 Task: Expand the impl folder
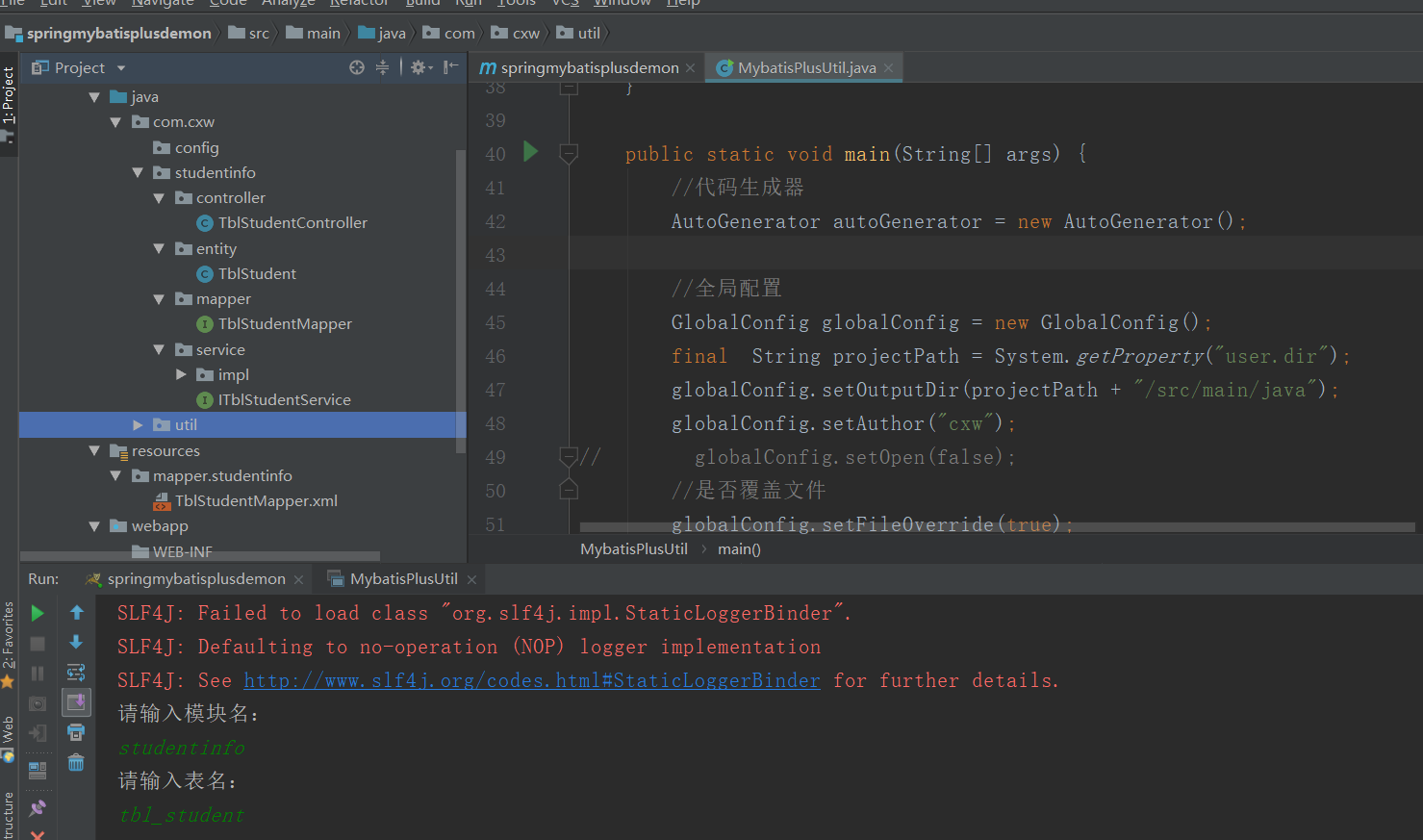click(x=181, y=374)
